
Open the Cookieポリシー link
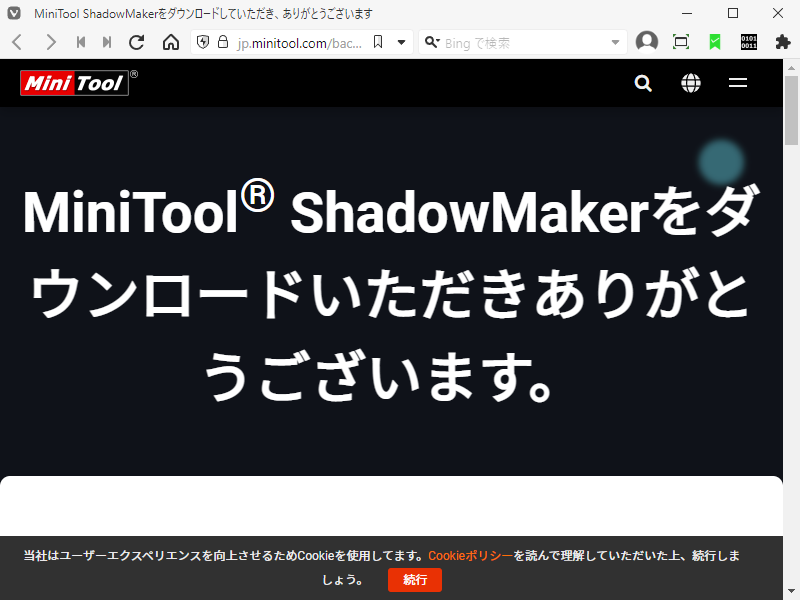tap(470, 556)
